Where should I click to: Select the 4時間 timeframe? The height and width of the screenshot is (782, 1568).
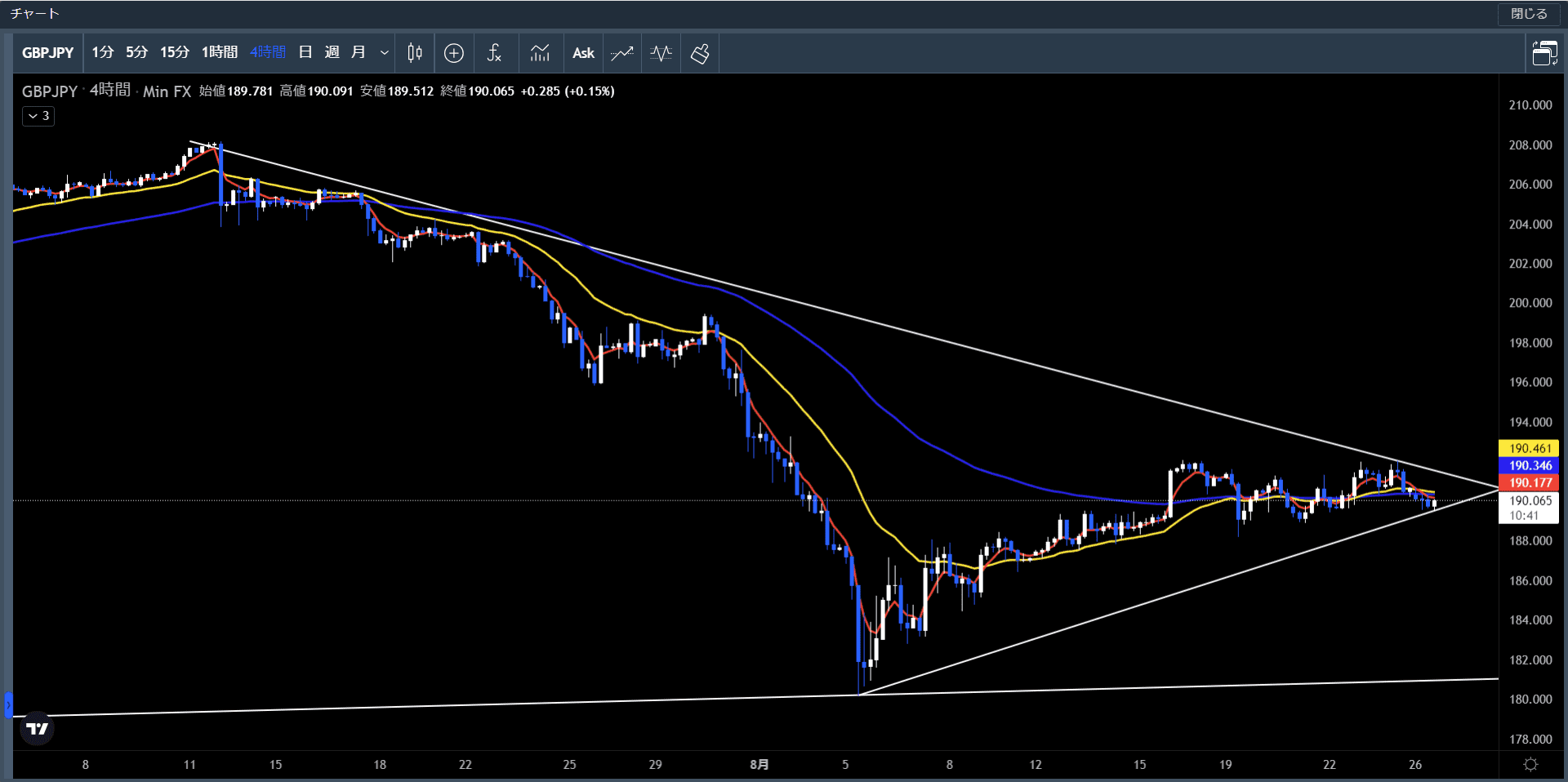click(268, 52)
